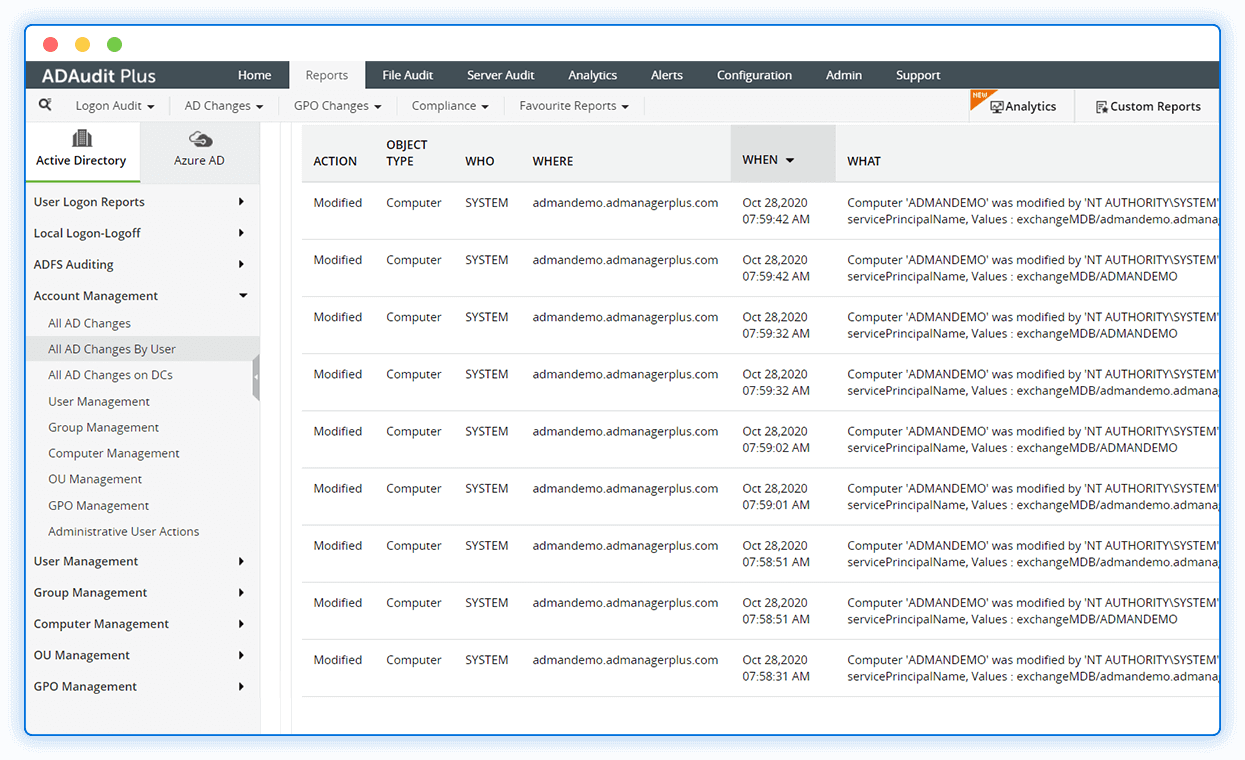Open the Logon Audit dropdown
Screen dimensions: 1245x760
(115, 106)
